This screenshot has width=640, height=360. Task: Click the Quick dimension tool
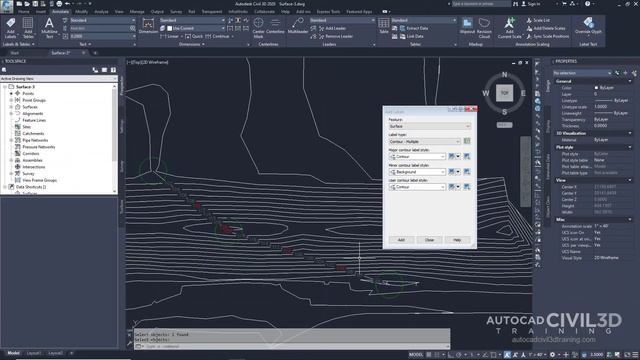coord(194,36)
